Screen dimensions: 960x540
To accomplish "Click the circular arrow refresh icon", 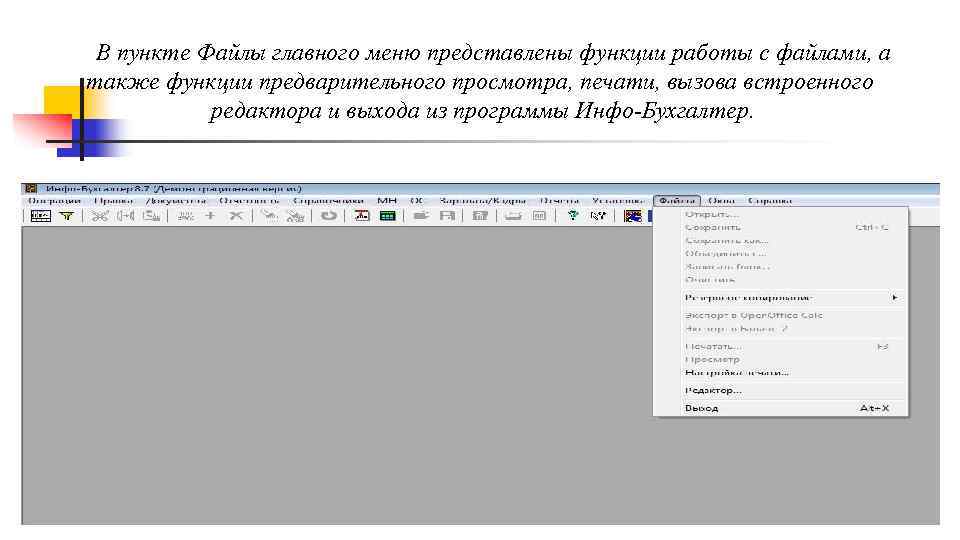I will tap(329, 216).
